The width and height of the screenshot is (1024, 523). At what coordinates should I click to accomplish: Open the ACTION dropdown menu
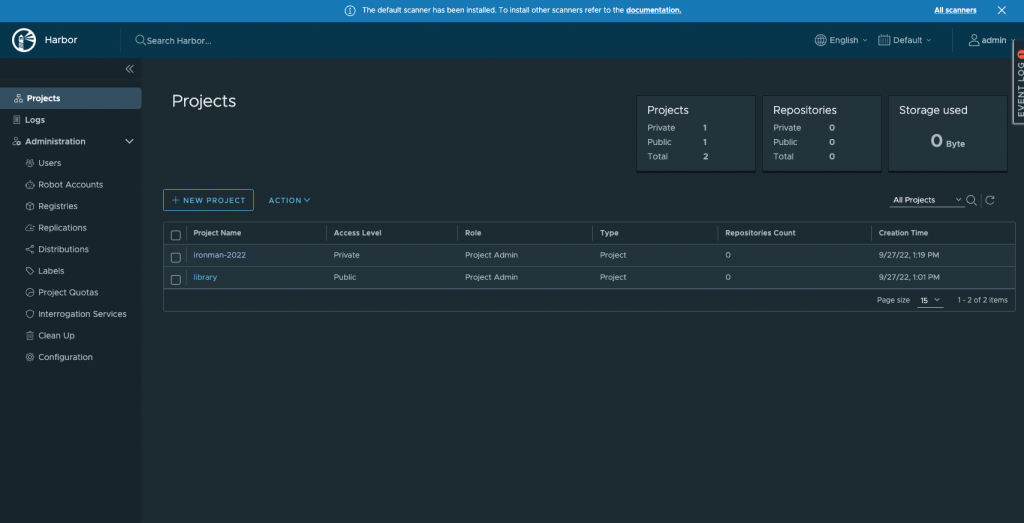(x=289, y=200)
